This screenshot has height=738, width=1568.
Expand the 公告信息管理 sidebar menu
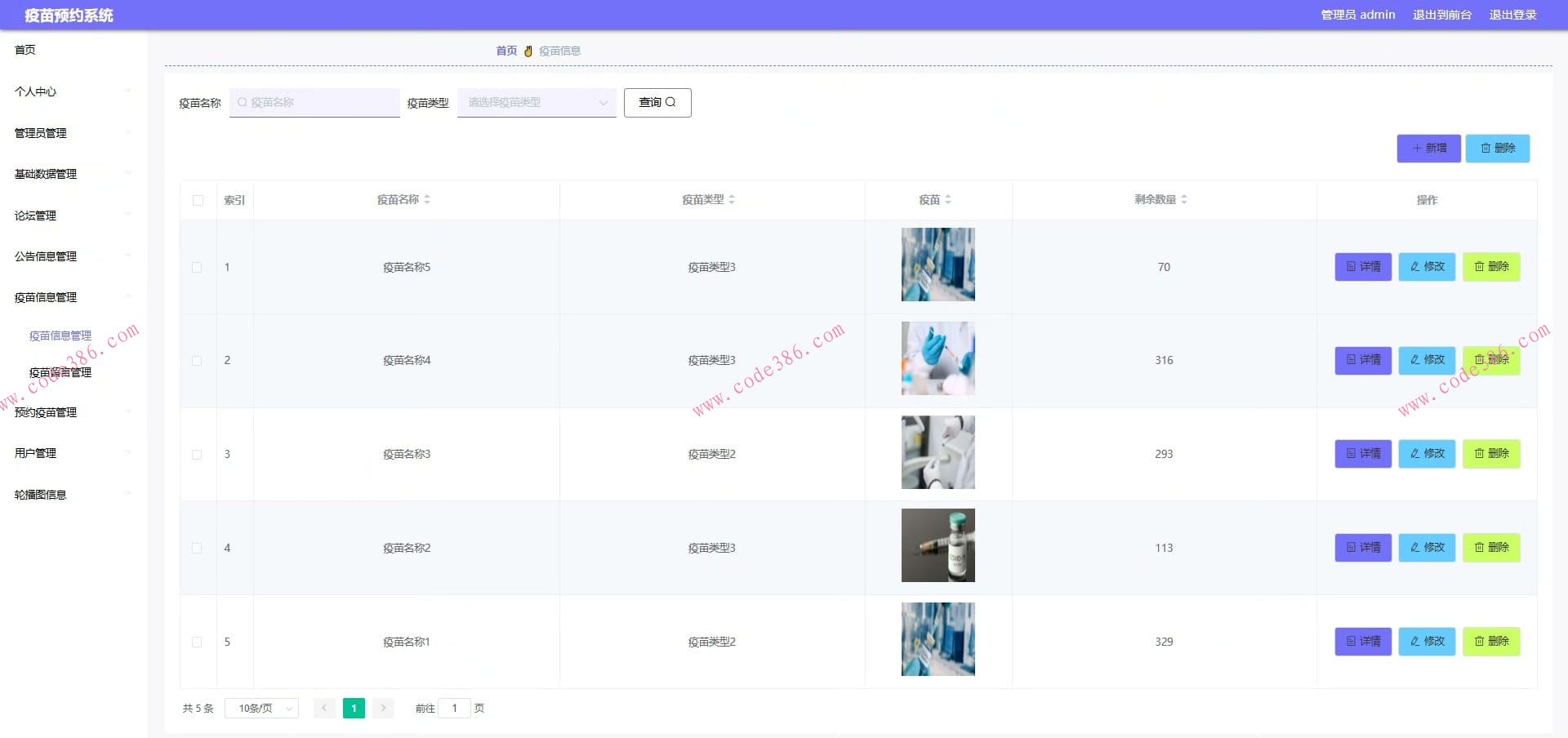(73, 256)
